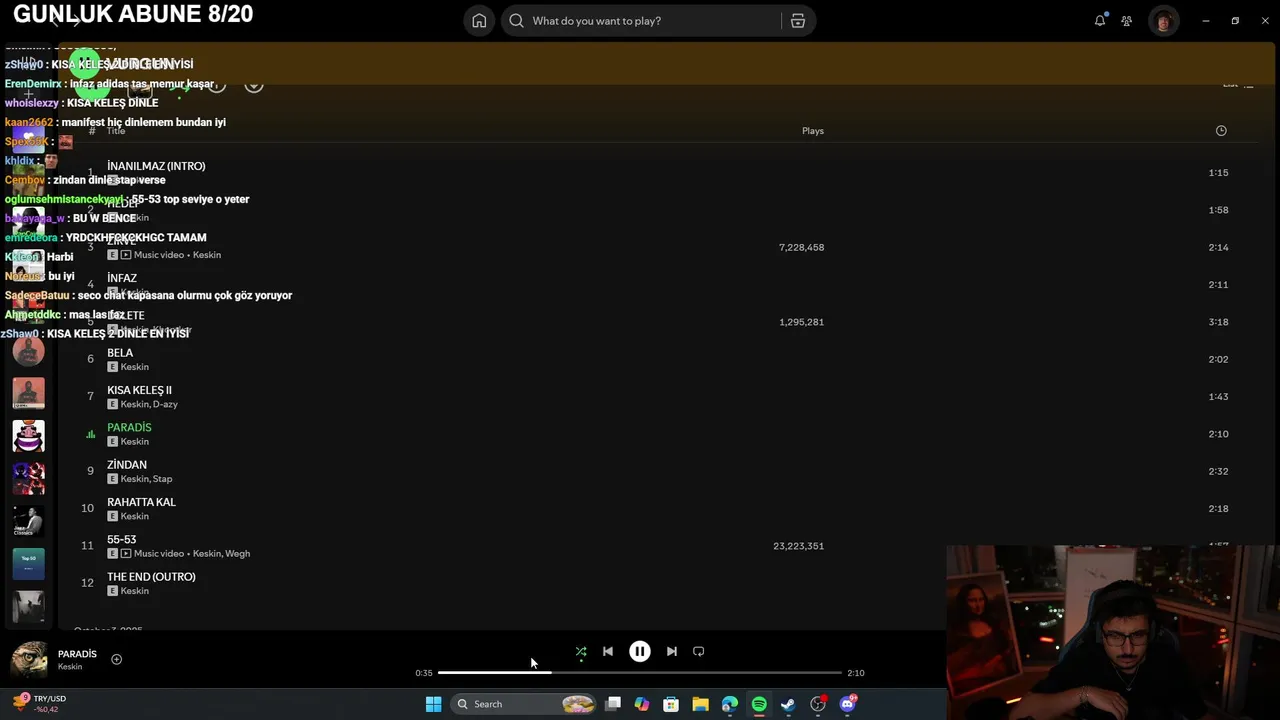Click the Music video icon on ZİRVE row
The height and width of the screenshot is (720, 1280).
(126, 255)
